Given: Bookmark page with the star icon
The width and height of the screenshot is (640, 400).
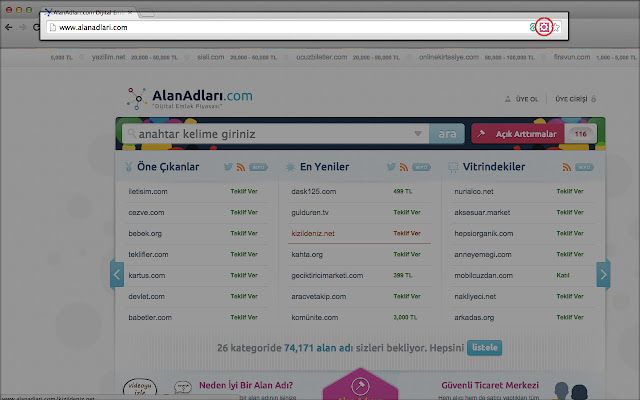Looking at the screenshot, I should pyautogui.click(x=556, y=27).
